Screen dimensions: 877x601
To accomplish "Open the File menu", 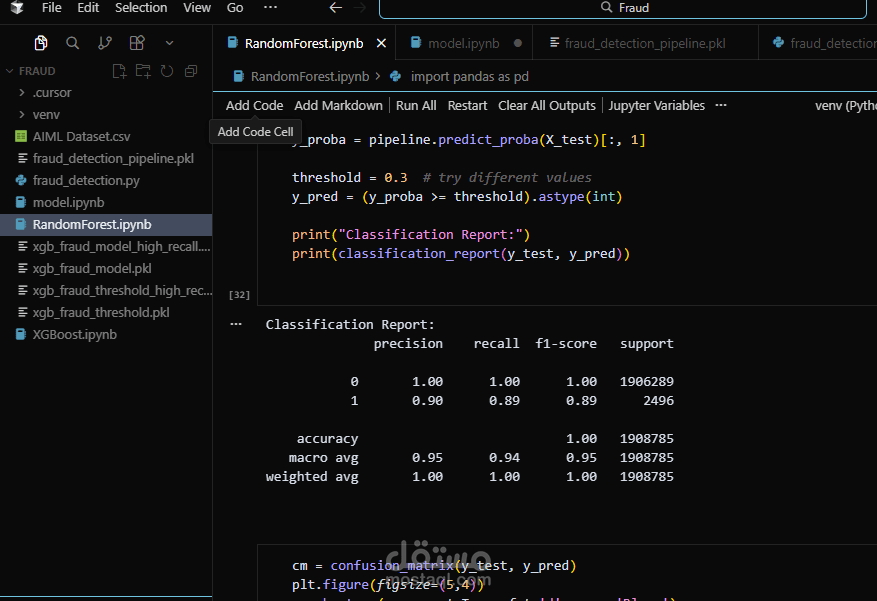I will point(51,8).
